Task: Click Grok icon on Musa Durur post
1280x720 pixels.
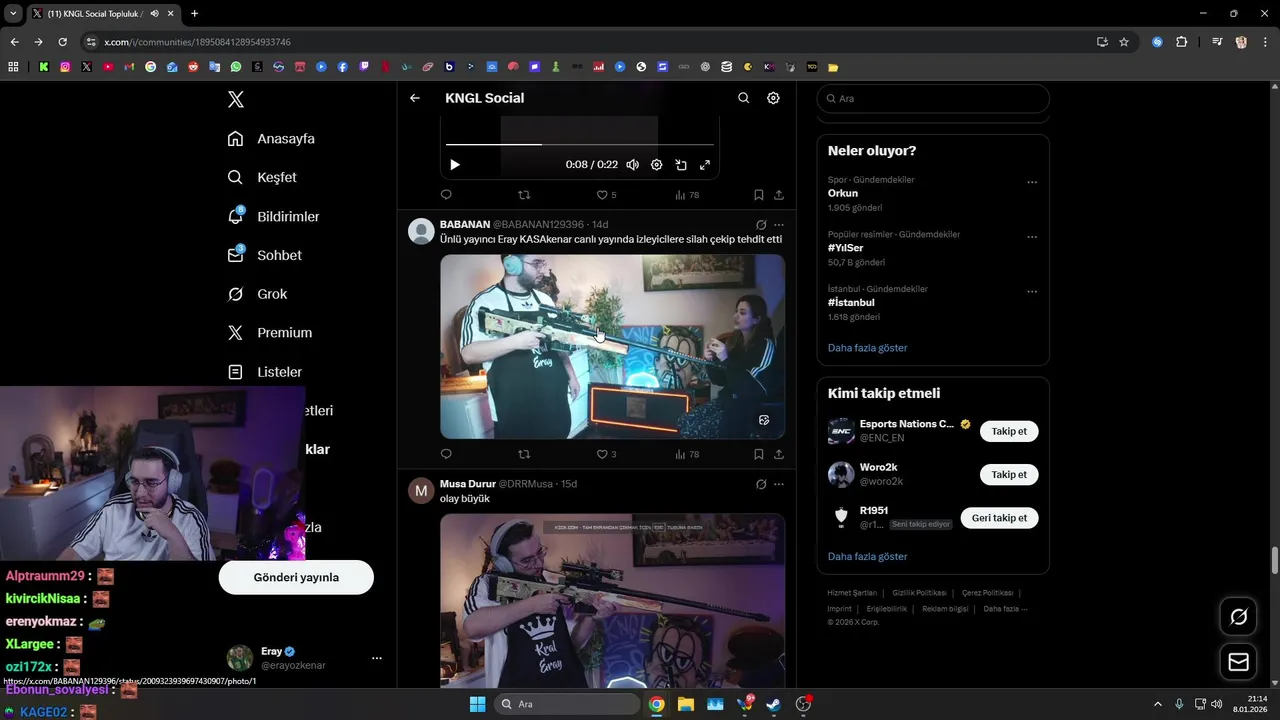Action: click(761, 484)
